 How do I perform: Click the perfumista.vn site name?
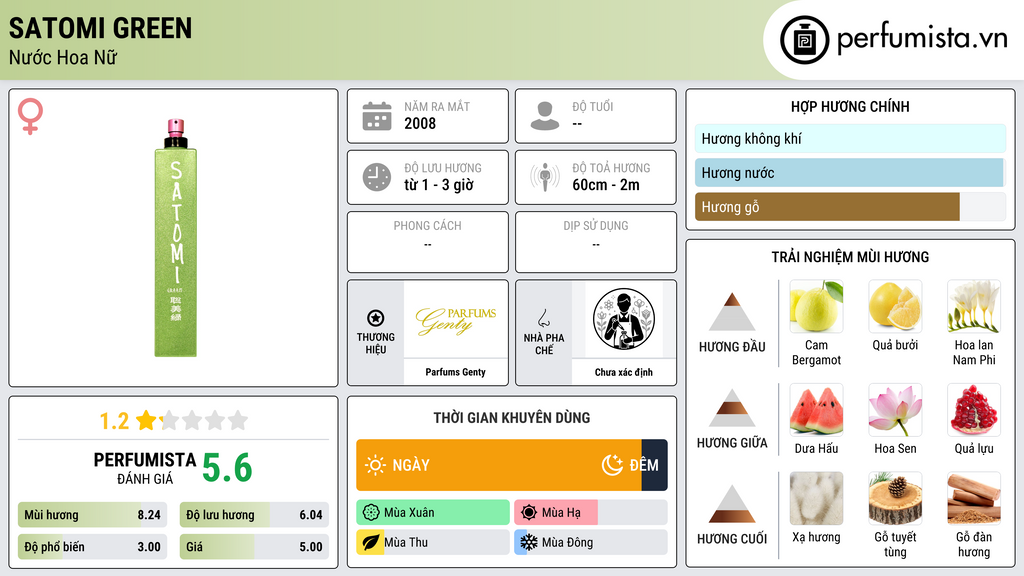922,38
